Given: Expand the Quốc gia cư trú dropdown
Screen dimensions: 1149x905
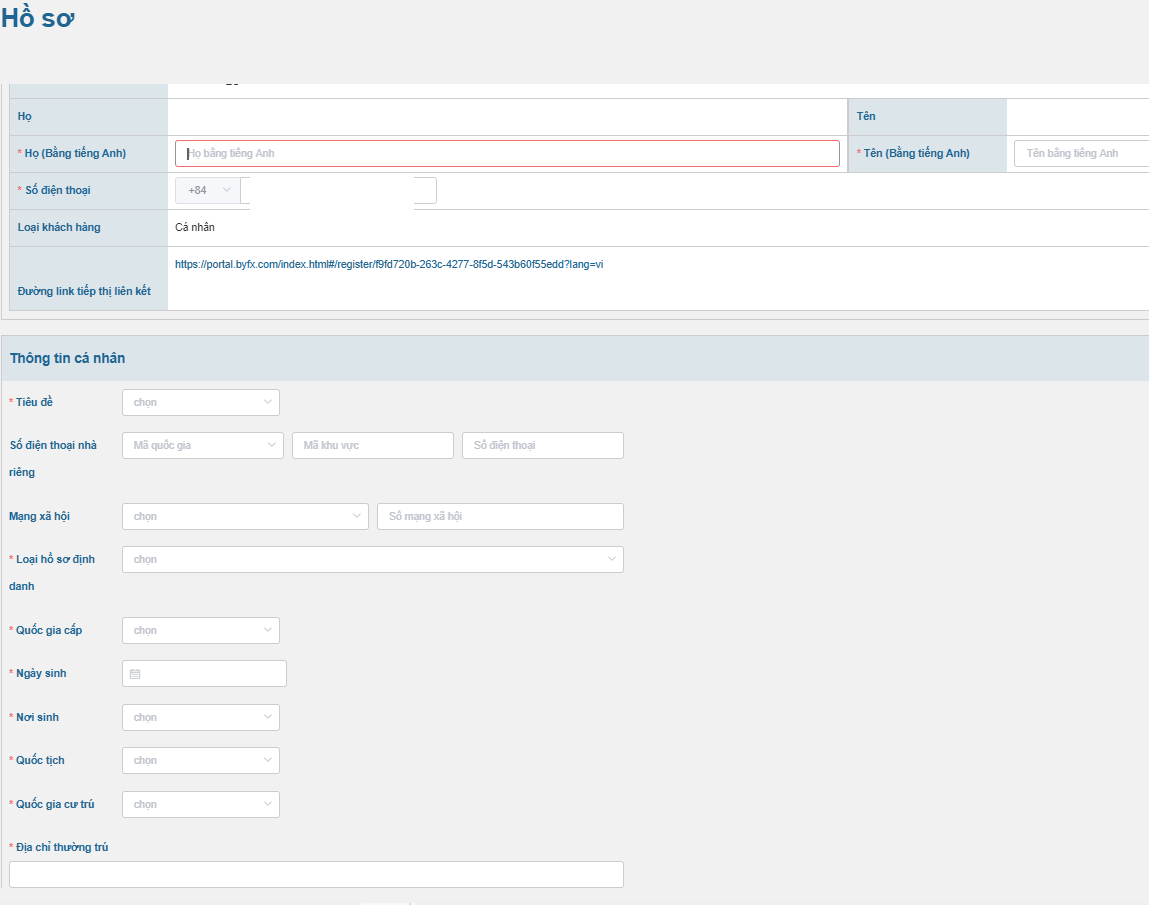Looking at the screenshot, I should click(201, 805).
